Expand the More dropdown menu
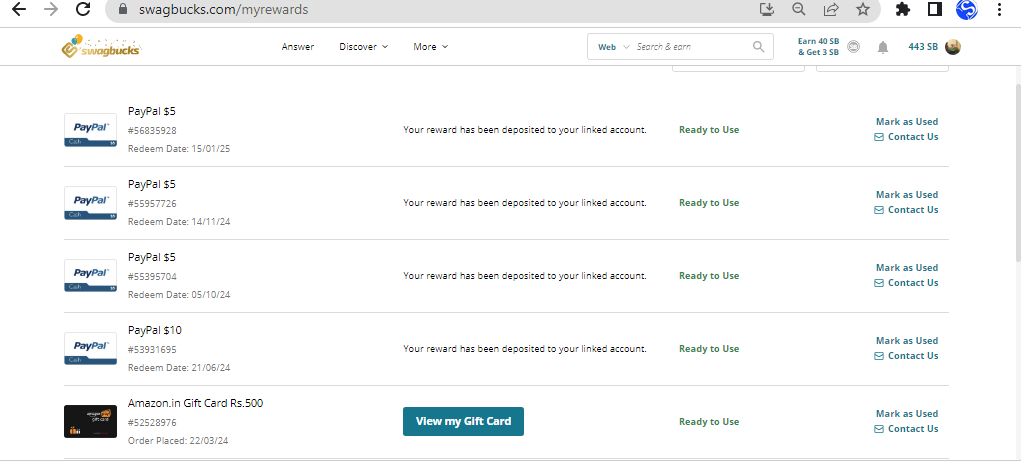This screenshot has width=1021, height=467. (430, 47)
